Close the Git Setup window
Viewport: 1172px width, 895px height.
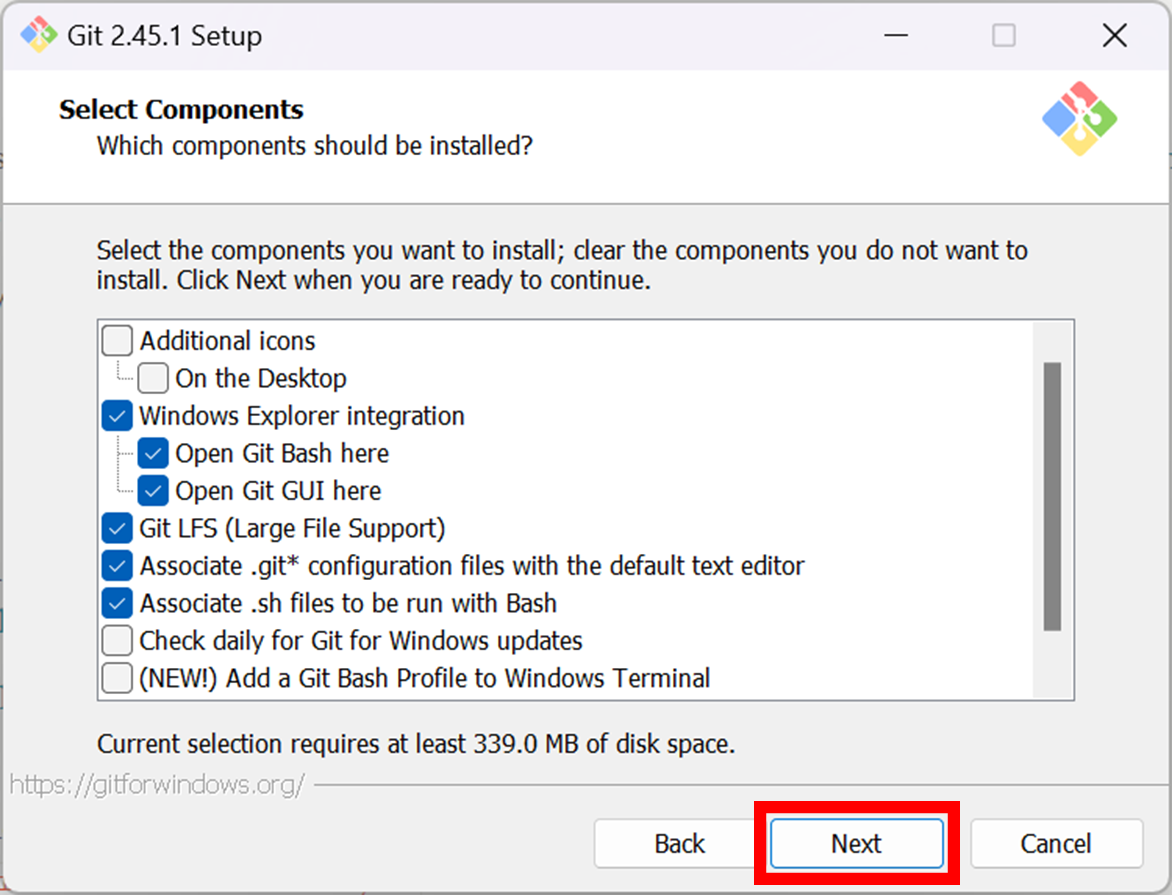point(1114,35)
